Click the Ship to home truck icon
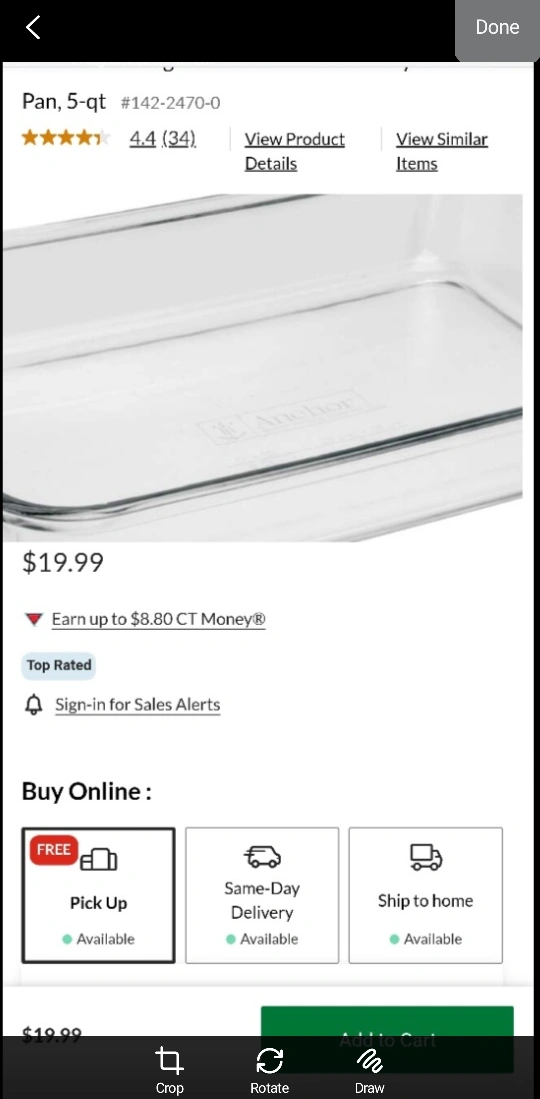The width and height of the screenshot is (540, 1099). coord(426,856)
